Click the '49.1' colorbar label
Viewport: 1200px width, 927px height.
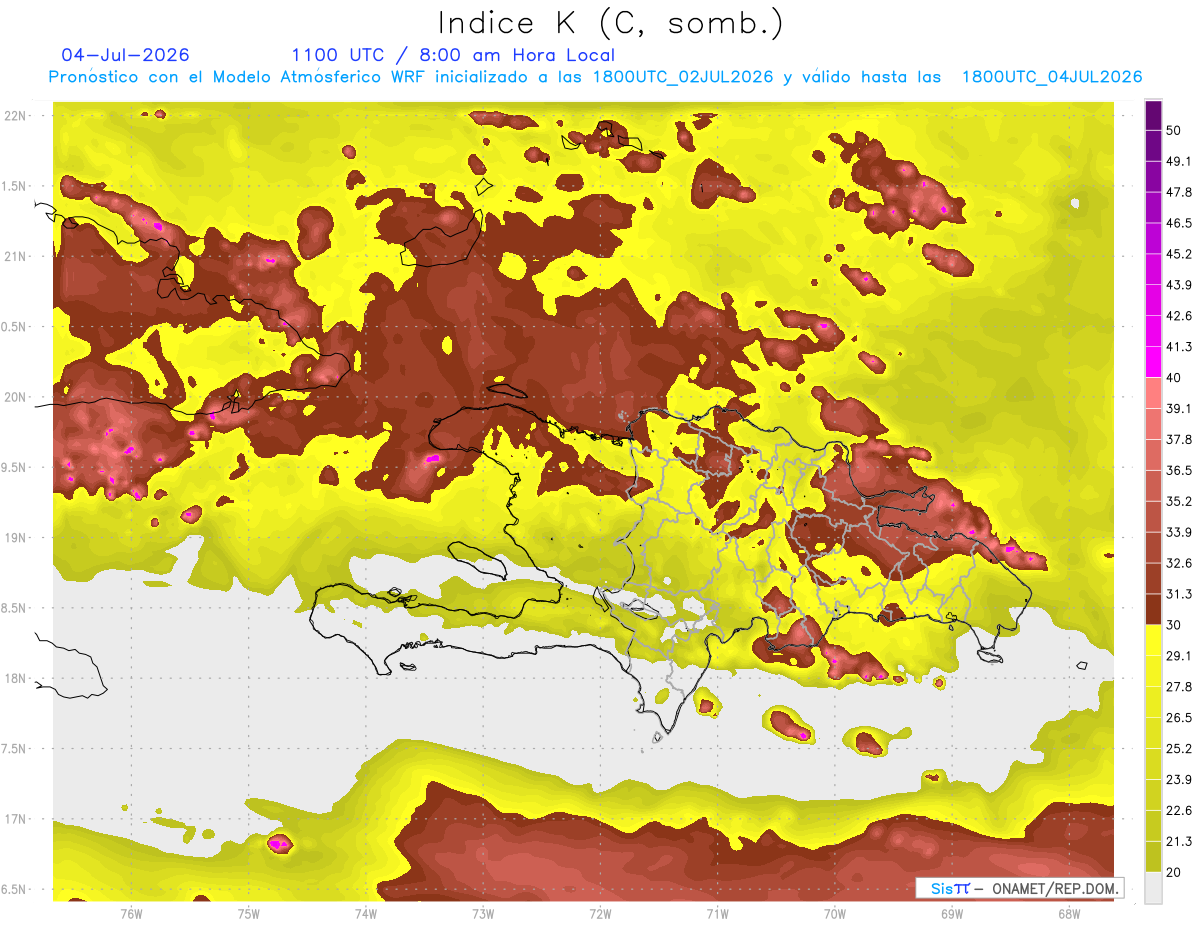point(1179,161)
